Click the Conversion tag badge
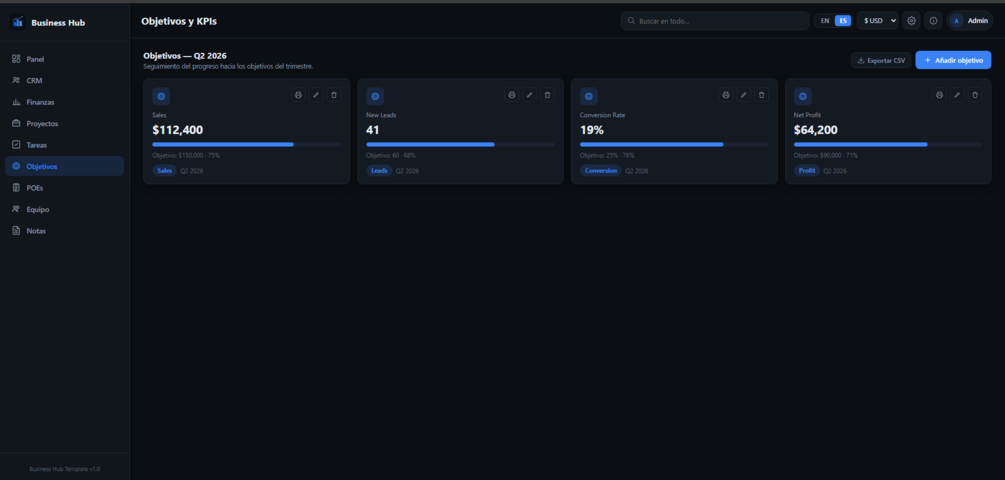1005x480 pixels. point(601,171)
